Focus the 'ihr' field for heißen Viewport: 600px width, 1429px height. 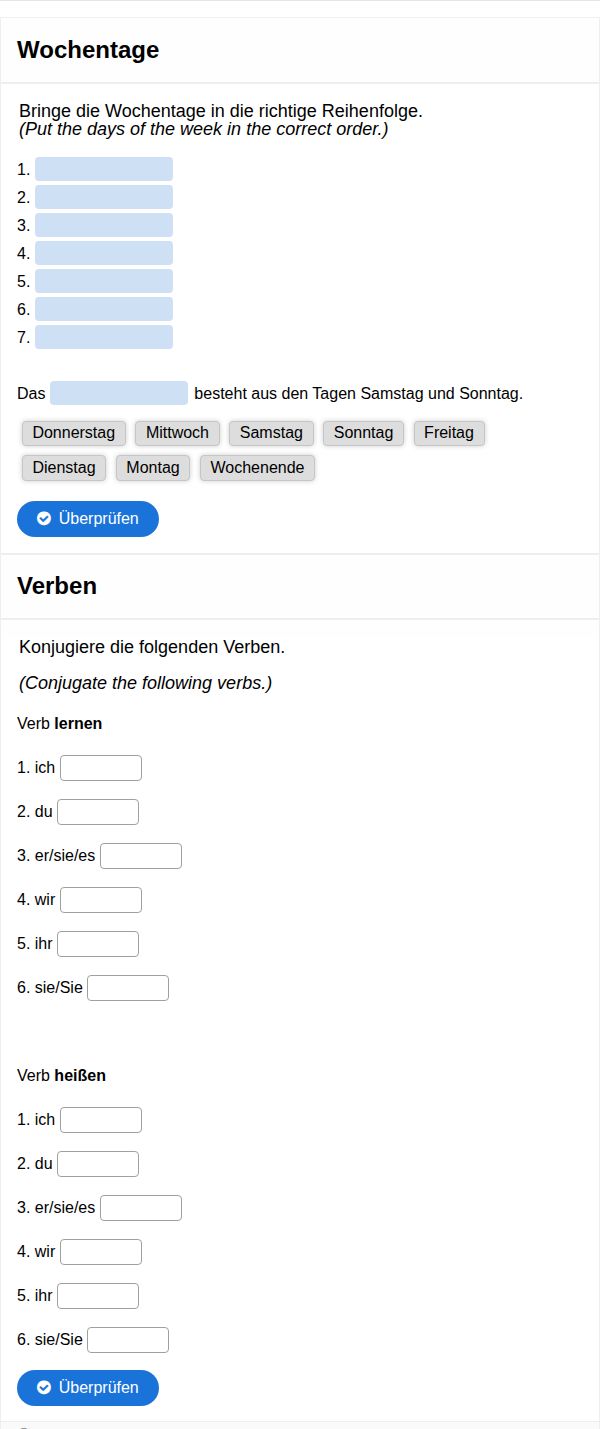pos(98,1296)
